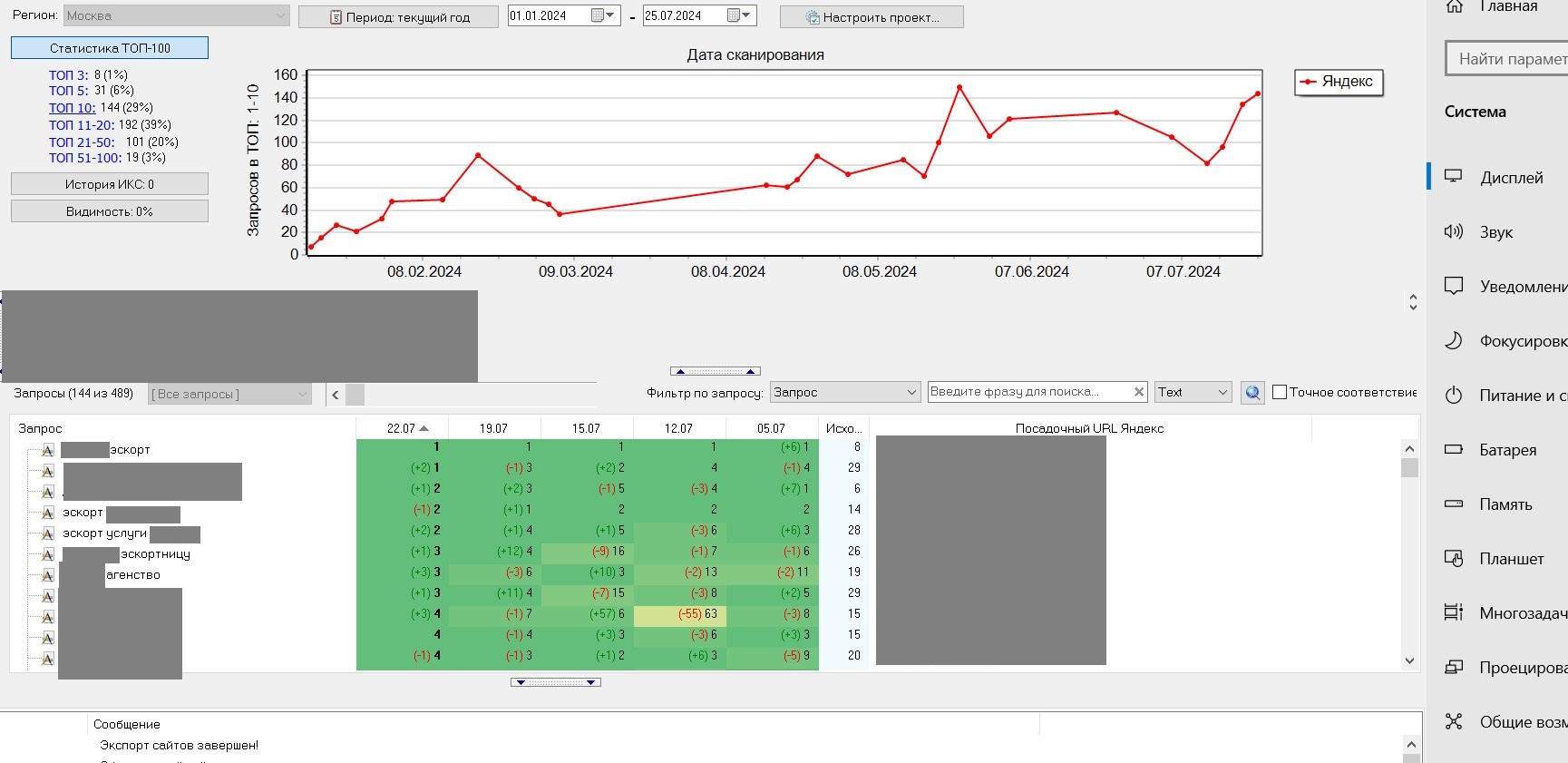
Task: Open the 'Запрос' filter type dropdown
Action: [845, 392]
